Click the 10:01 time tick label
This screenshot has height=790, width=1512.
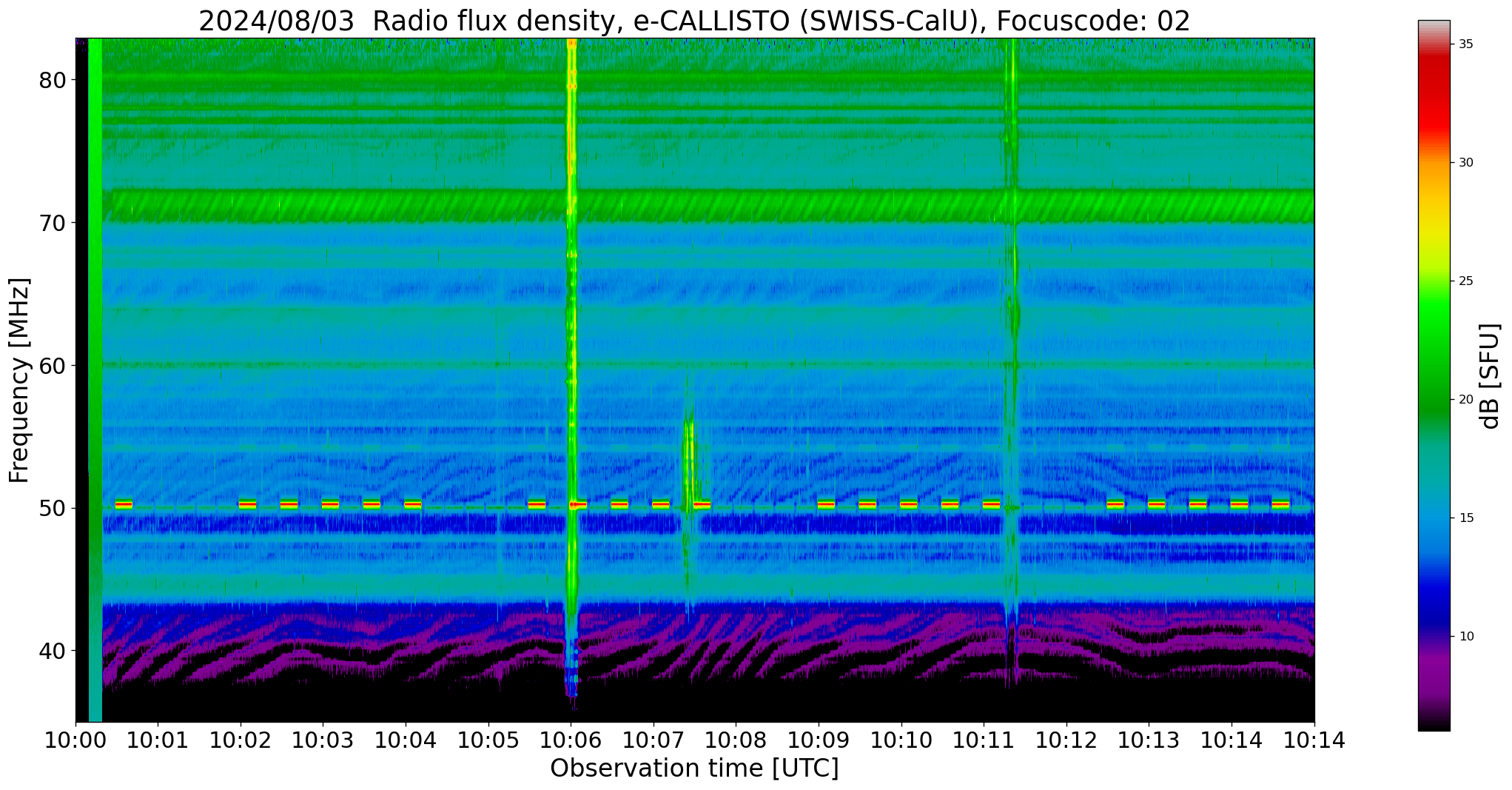point(158,740)
